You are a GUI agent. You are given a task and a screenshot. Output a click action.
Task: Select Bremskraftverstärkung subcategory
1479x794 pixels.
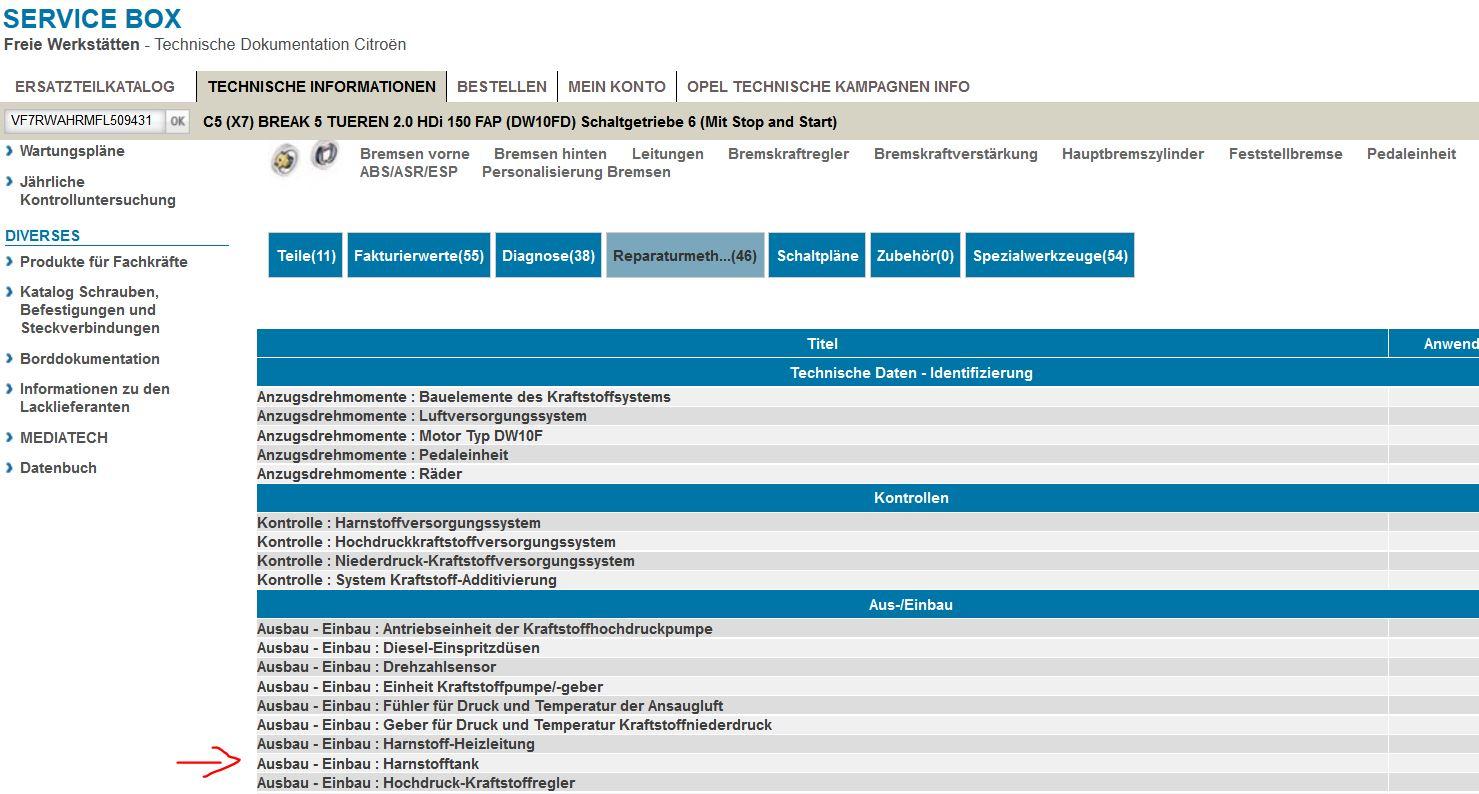pyautogui.click(x=956, y=154)
